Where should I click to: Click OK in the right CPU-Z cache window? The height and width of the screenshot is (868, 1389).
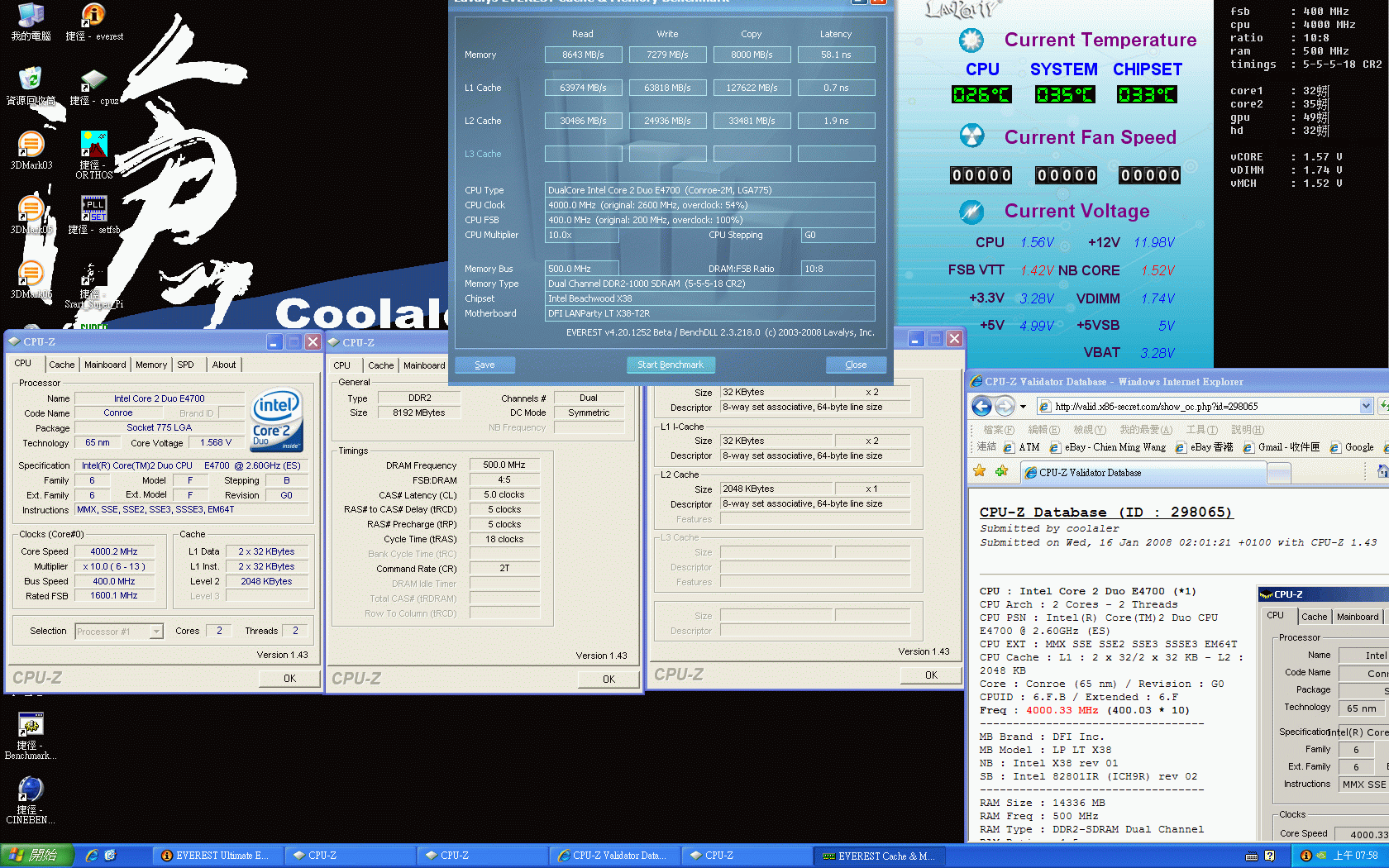click(x=931, y=675)
